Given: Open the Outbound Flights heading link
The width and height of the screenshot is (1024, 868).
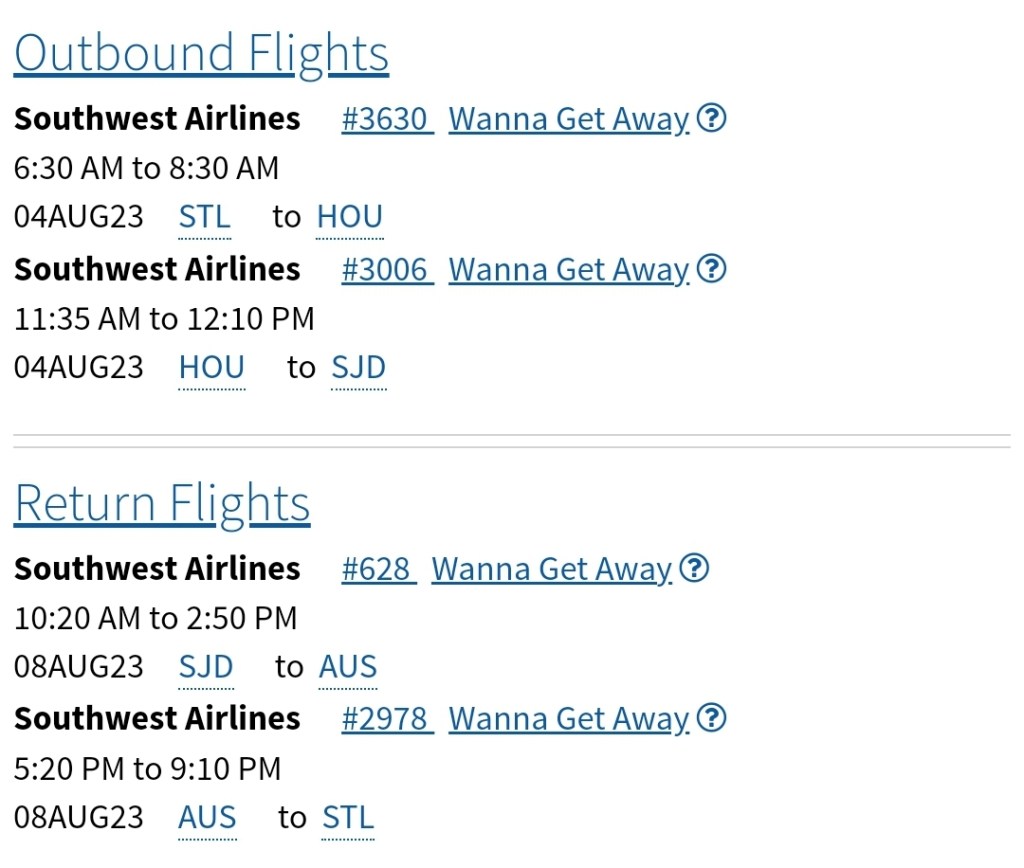Looking at the screenshot, I should pos(201,53).
